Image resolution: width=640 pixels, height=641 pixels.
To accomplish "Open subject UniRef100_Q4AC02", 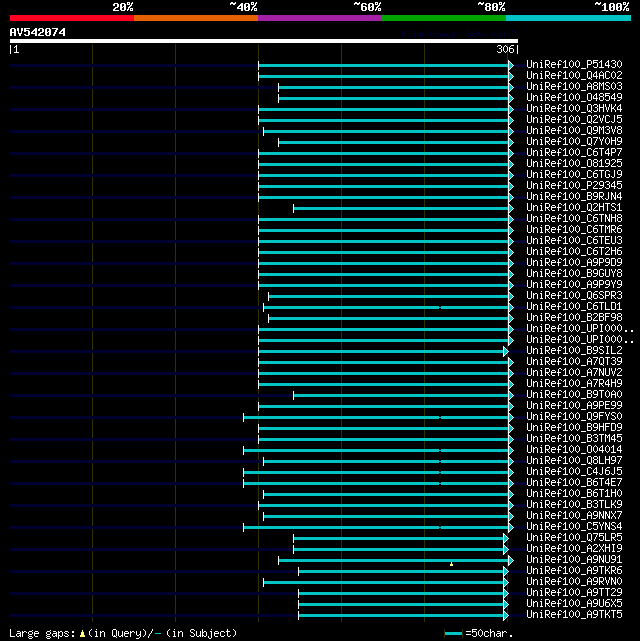I will [x=574, y=75].
